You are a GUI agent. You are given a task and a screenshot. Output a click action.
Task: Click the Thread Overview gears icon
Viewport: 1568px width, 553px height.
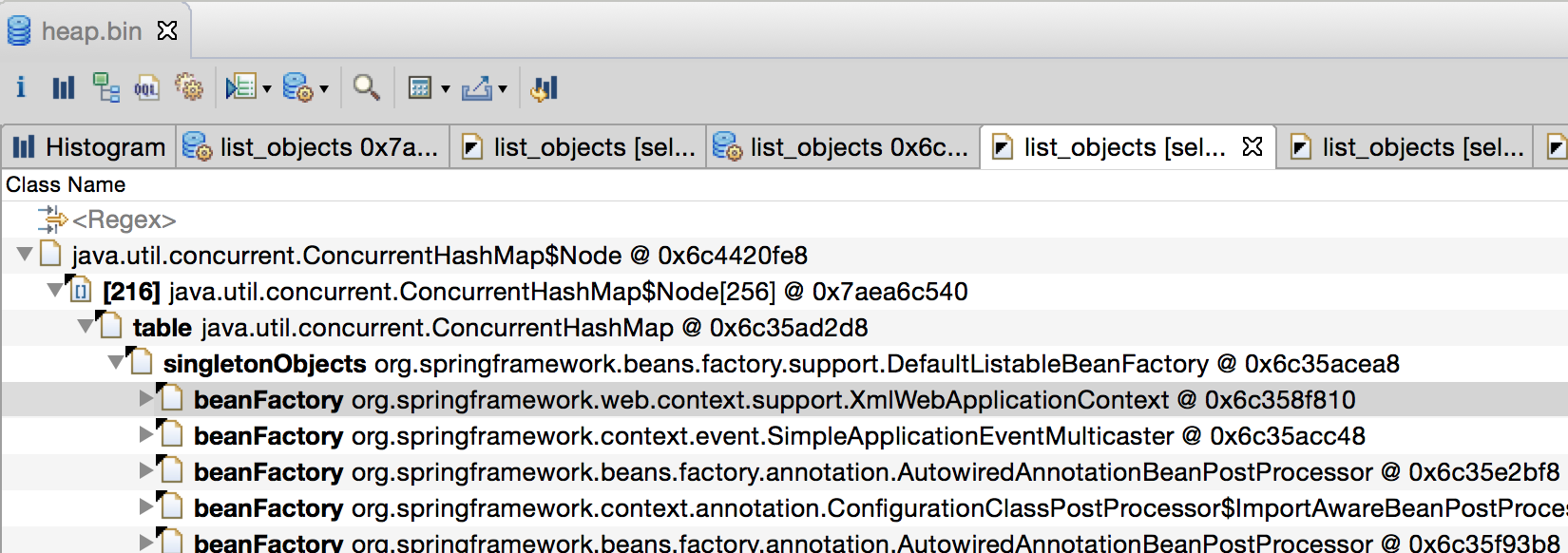pyautogui.click(x=189, y=88)
